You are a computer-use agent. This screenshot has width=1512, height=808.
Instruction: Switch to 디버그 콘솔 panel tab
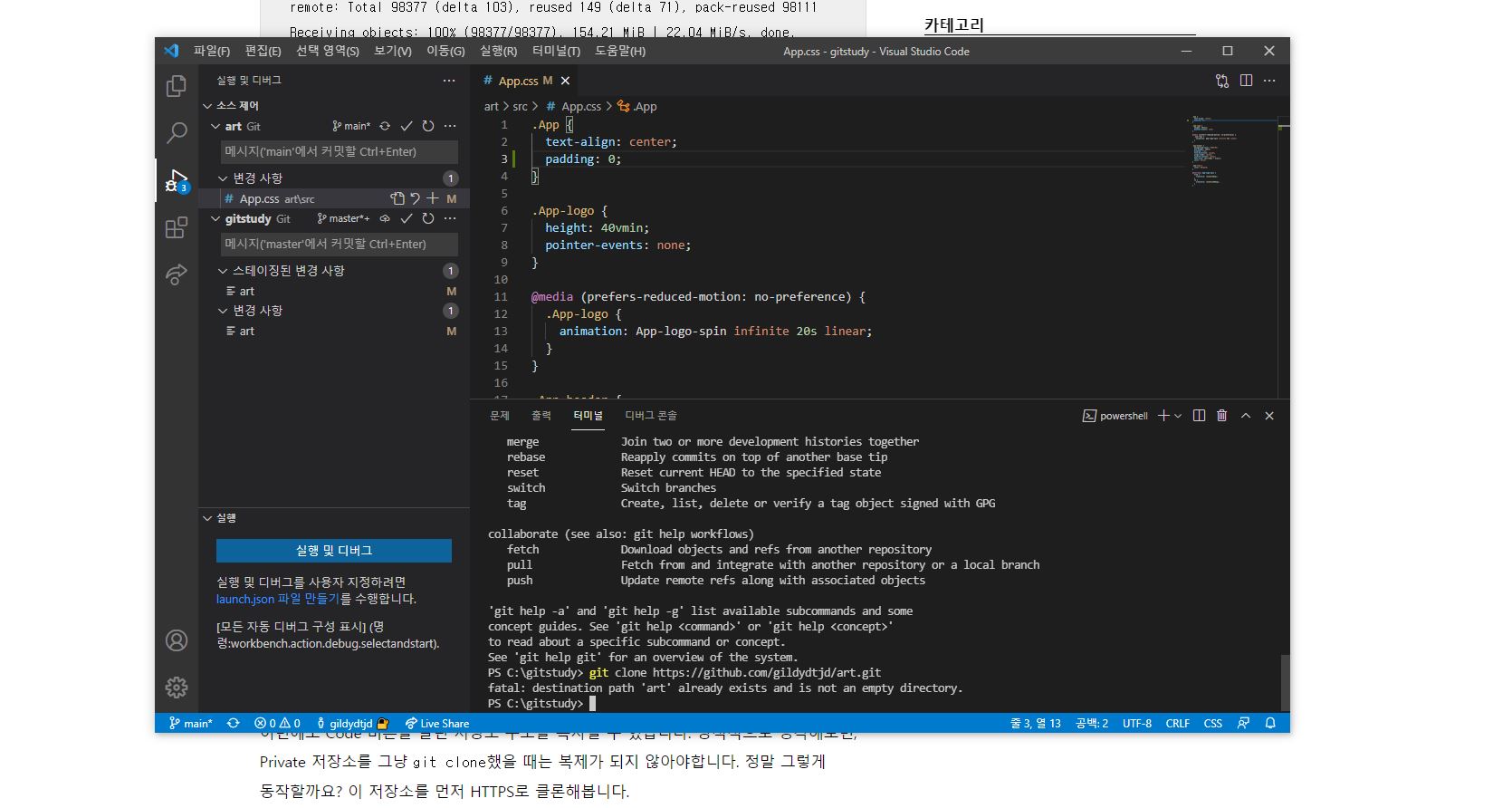pos(651,416)
